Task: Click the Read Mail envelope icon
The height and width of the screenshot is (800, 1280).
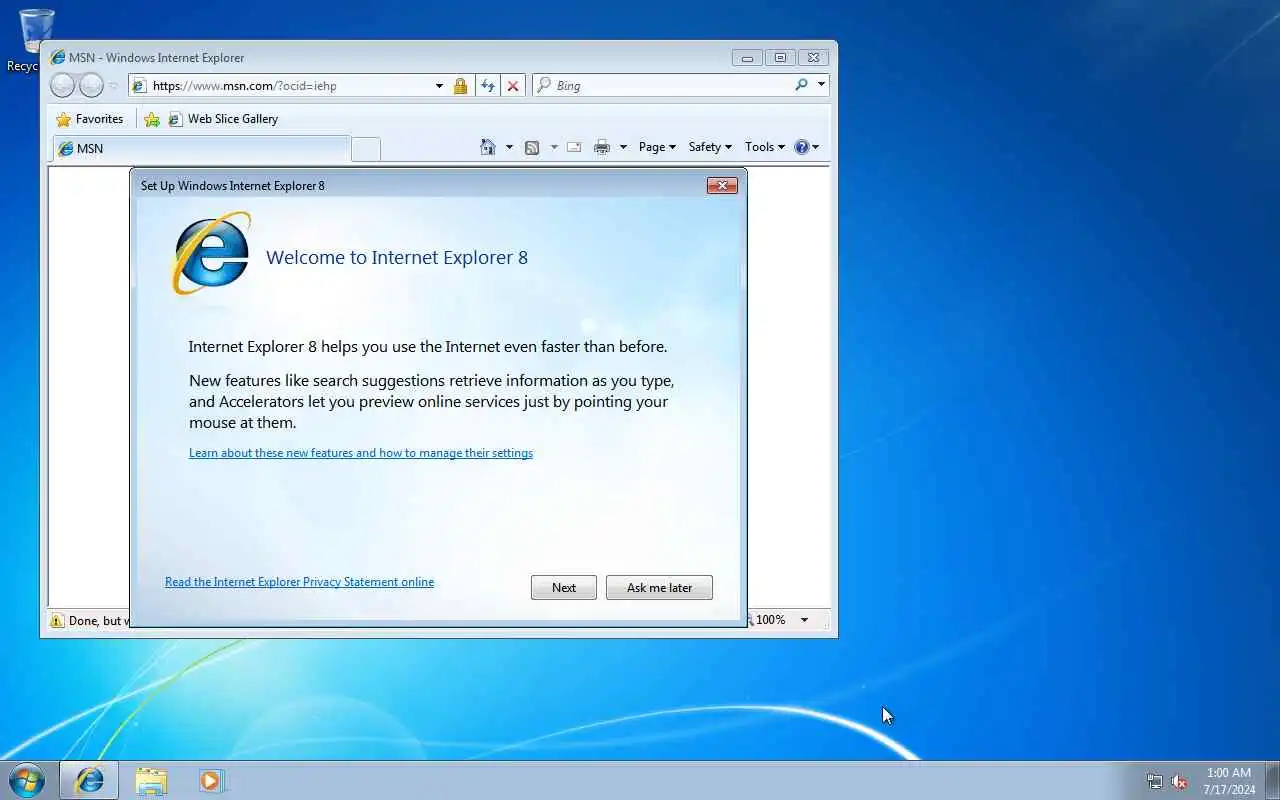Action: click(x=574, y=147)
